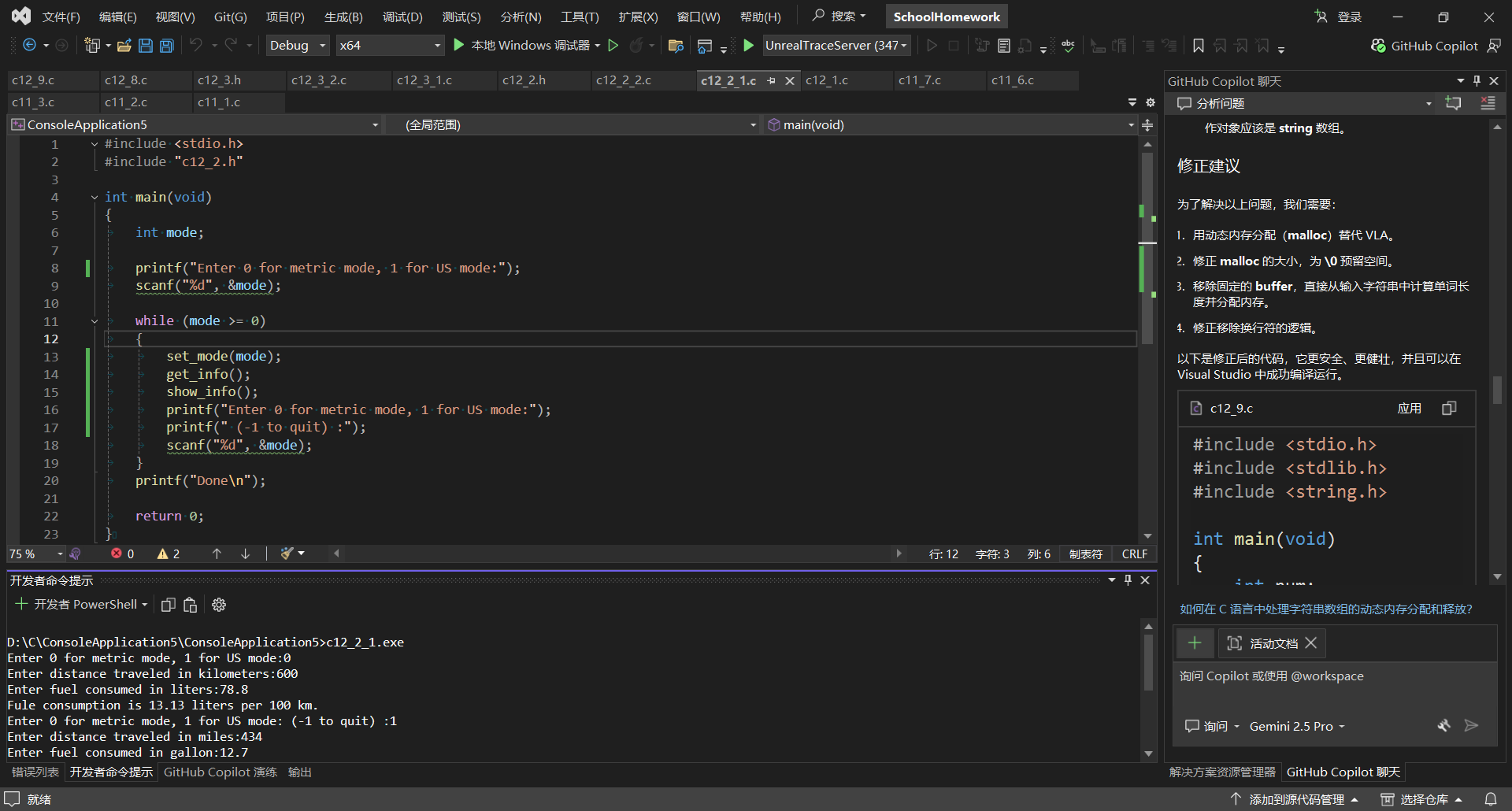Send the Copilot chat message
Viewport: 1512px width, 811px height.
click(1470, 726)
